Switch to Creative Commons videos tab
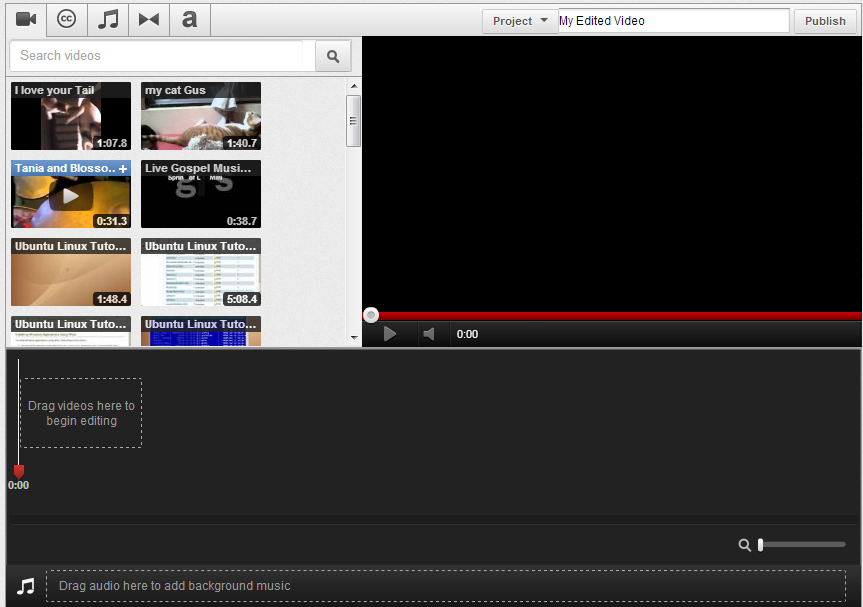The width and height of the screenshot is (863, 607). [x=67, y=19]
